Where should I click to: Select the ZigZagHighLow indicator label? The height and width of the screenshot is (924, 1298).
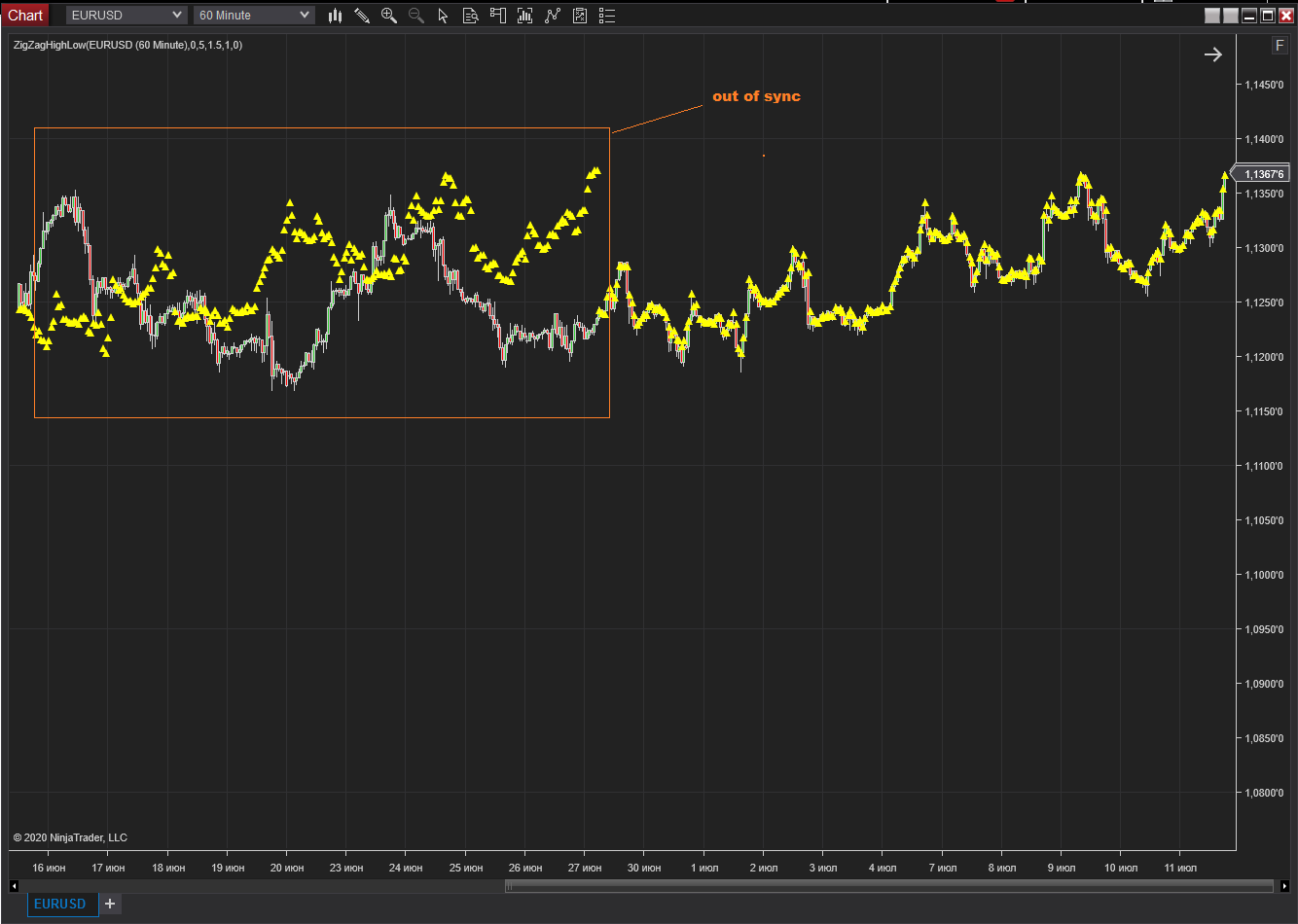click(128, 45)
